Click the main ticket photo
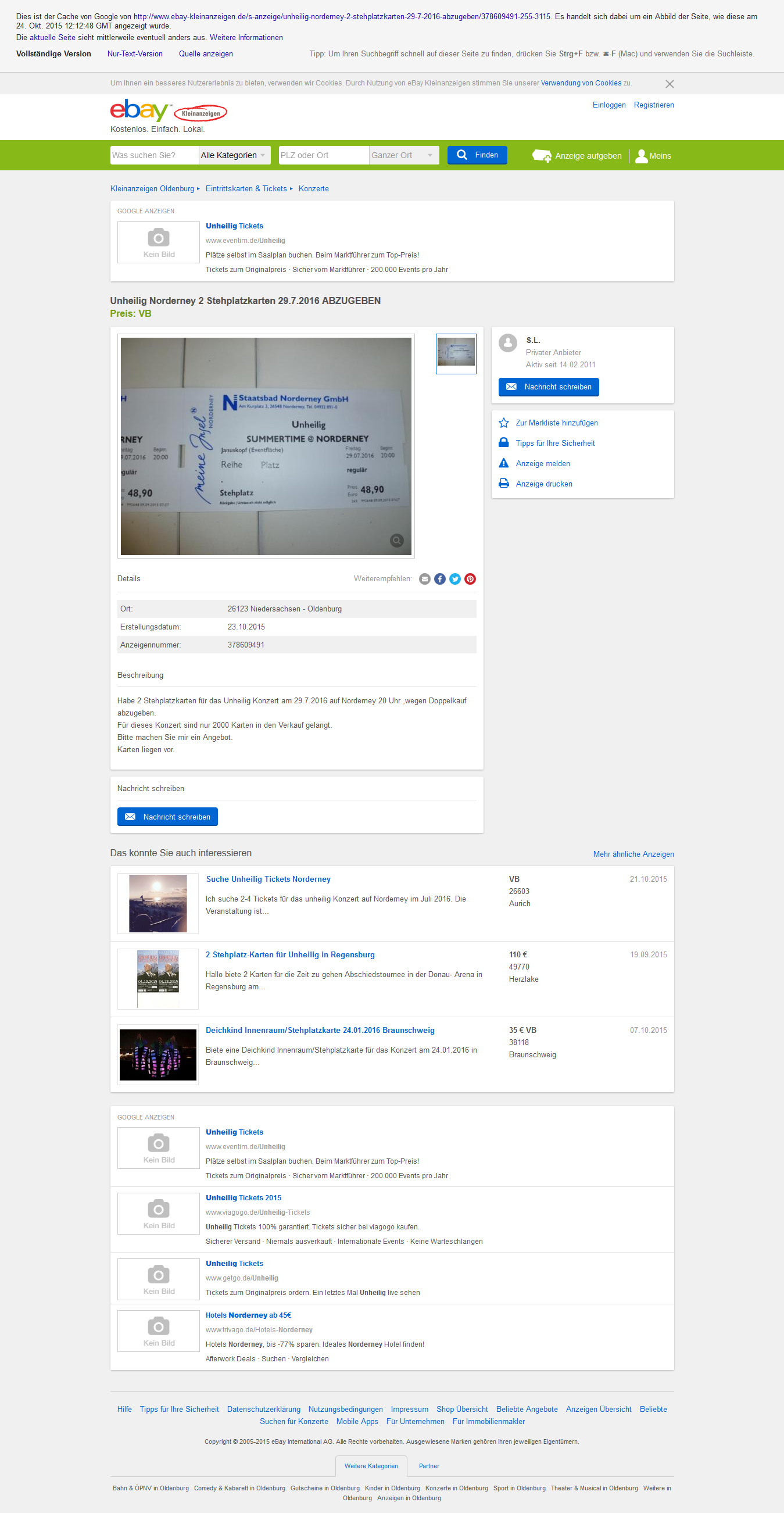784x1513 pixels. [266, 446]
